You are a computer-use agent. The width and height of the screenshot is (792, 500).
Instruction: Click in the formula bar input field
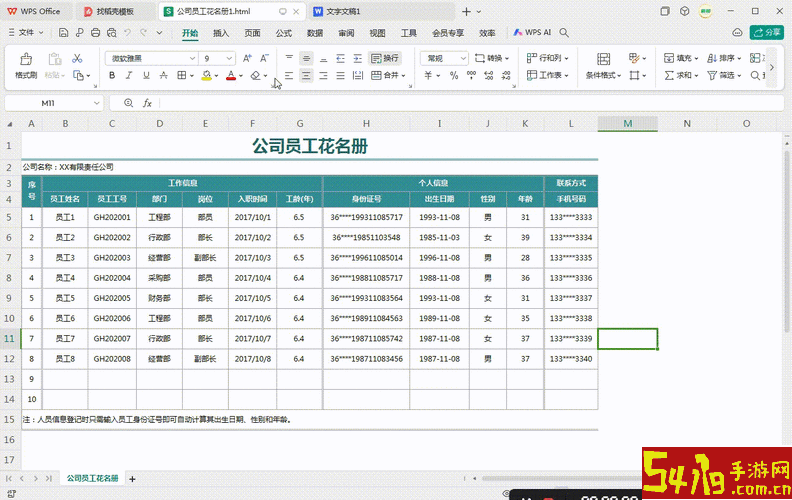(471, 103)
